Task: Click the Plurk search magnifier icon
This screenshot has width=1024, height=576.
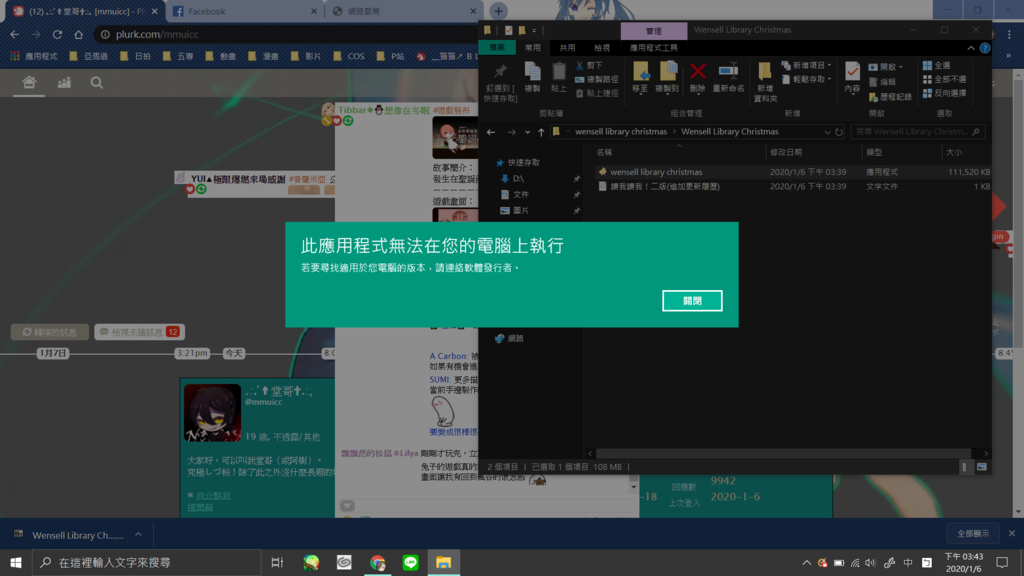Action: click(x=97, y=83)
